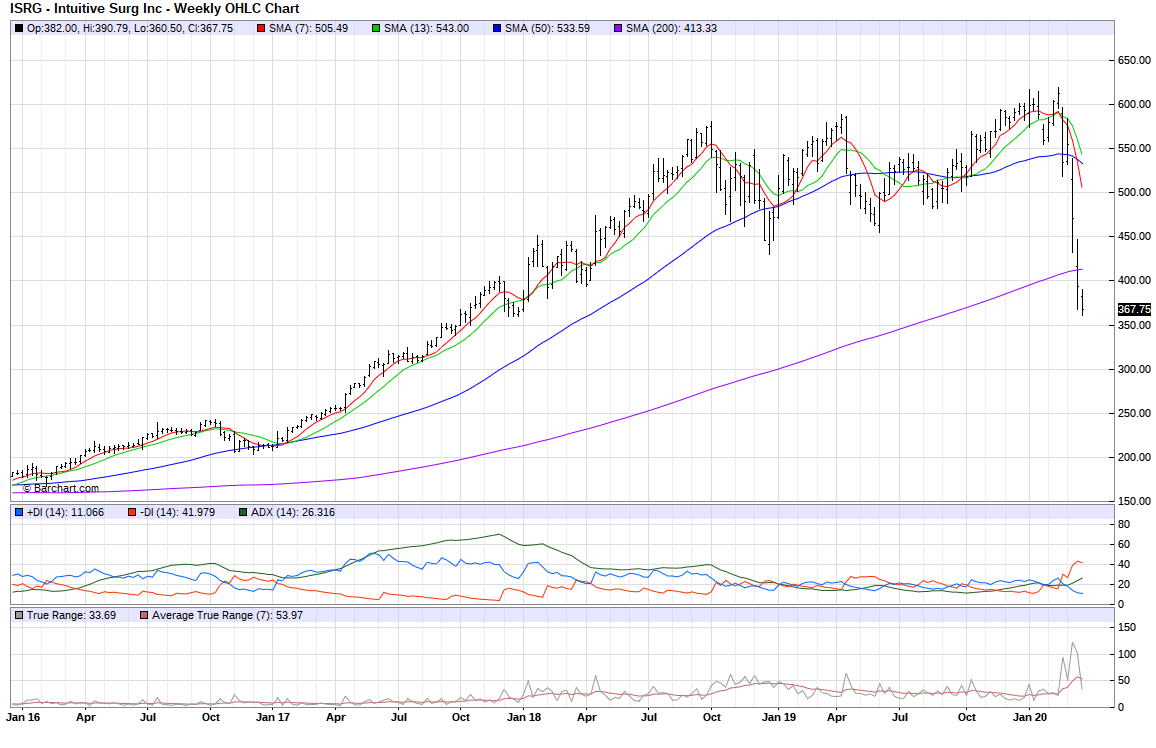Click the Average True Range (7) legend marker

tap(144, 615)
